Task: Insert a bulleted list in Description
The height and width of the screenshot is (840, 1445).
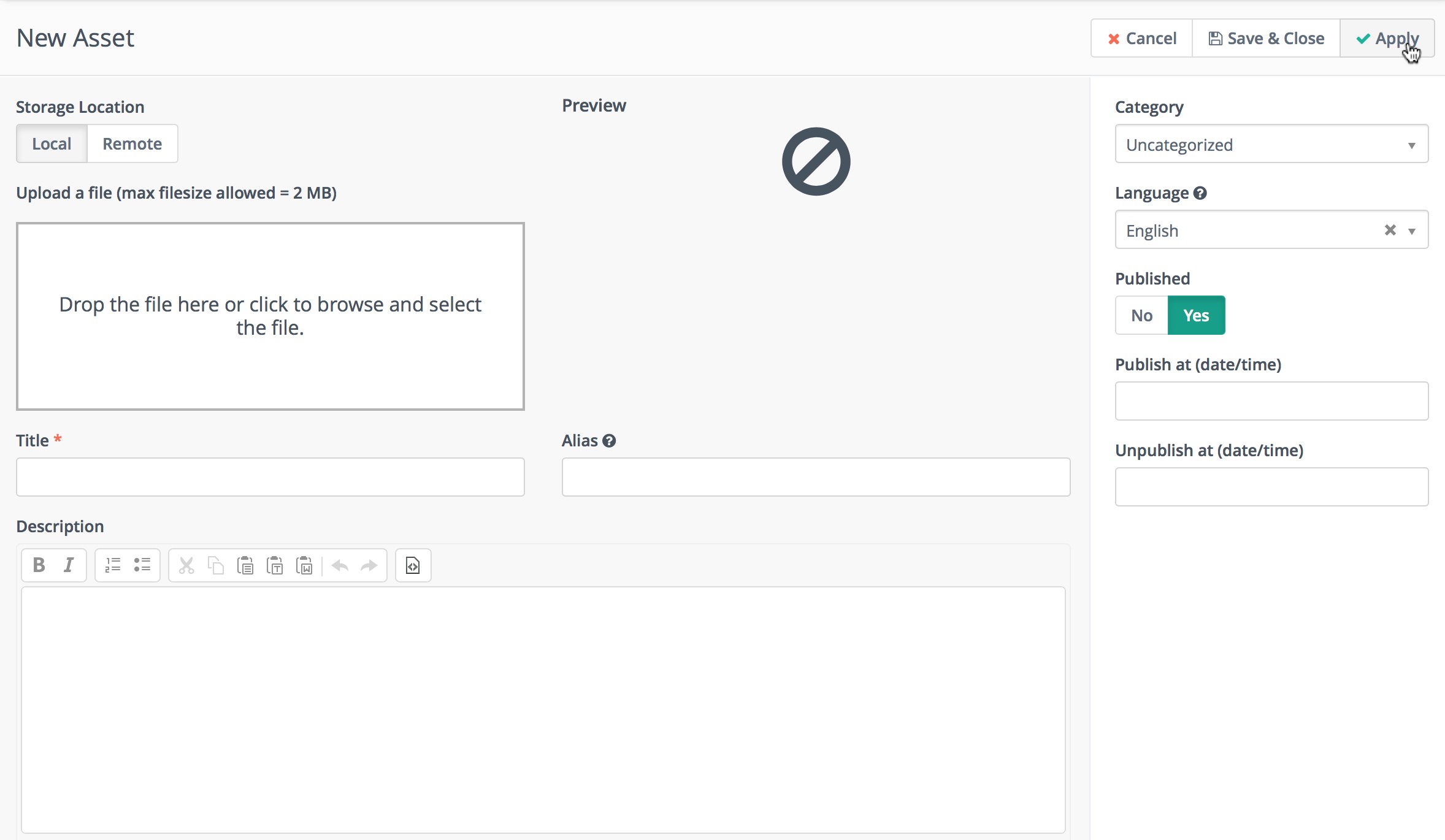Action: (142, 565)
